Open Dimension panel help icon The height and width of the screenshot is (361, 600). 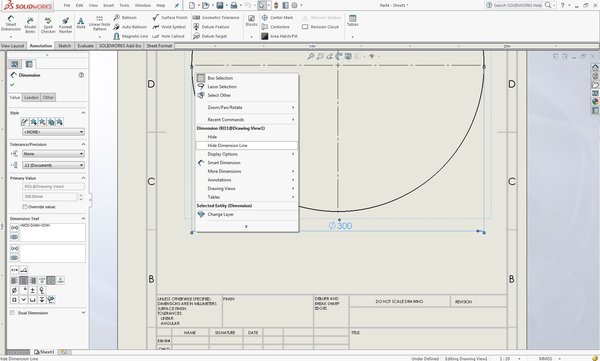click(81, 75)
